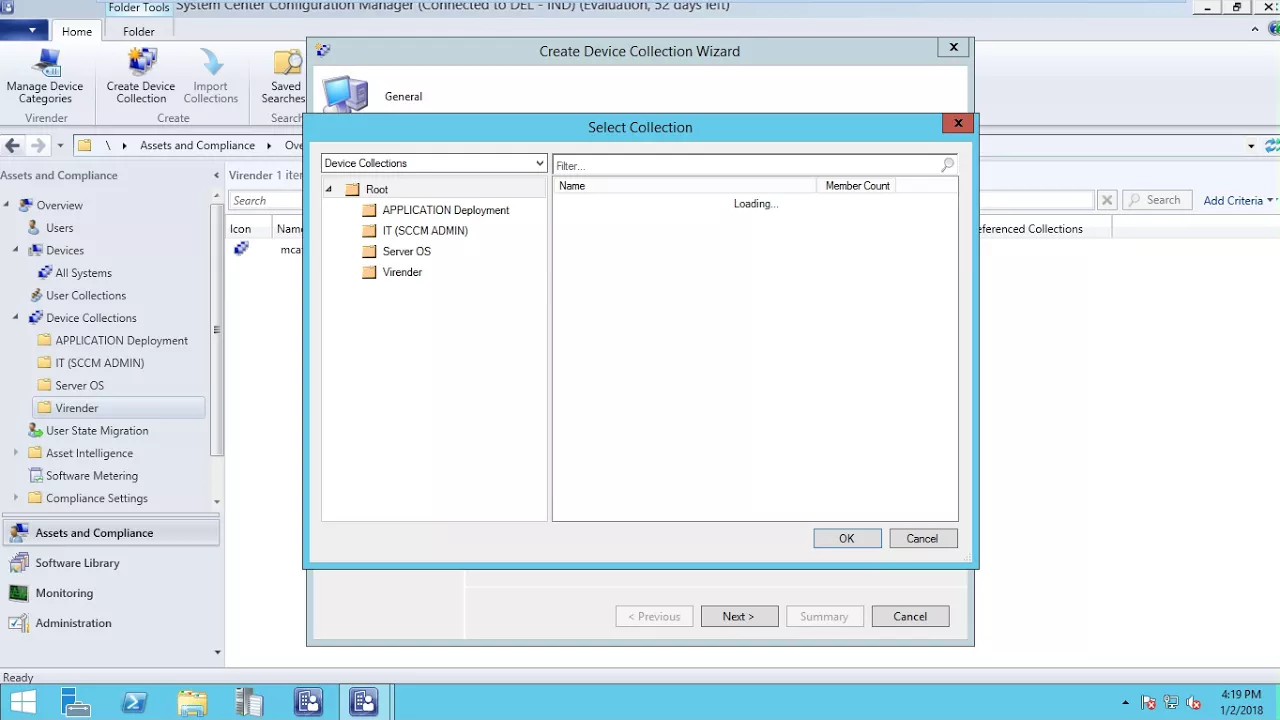Select Server OS folder in Select Collection tree
The height and width of the screenshot is (720, 1280).
click(396, 251)
